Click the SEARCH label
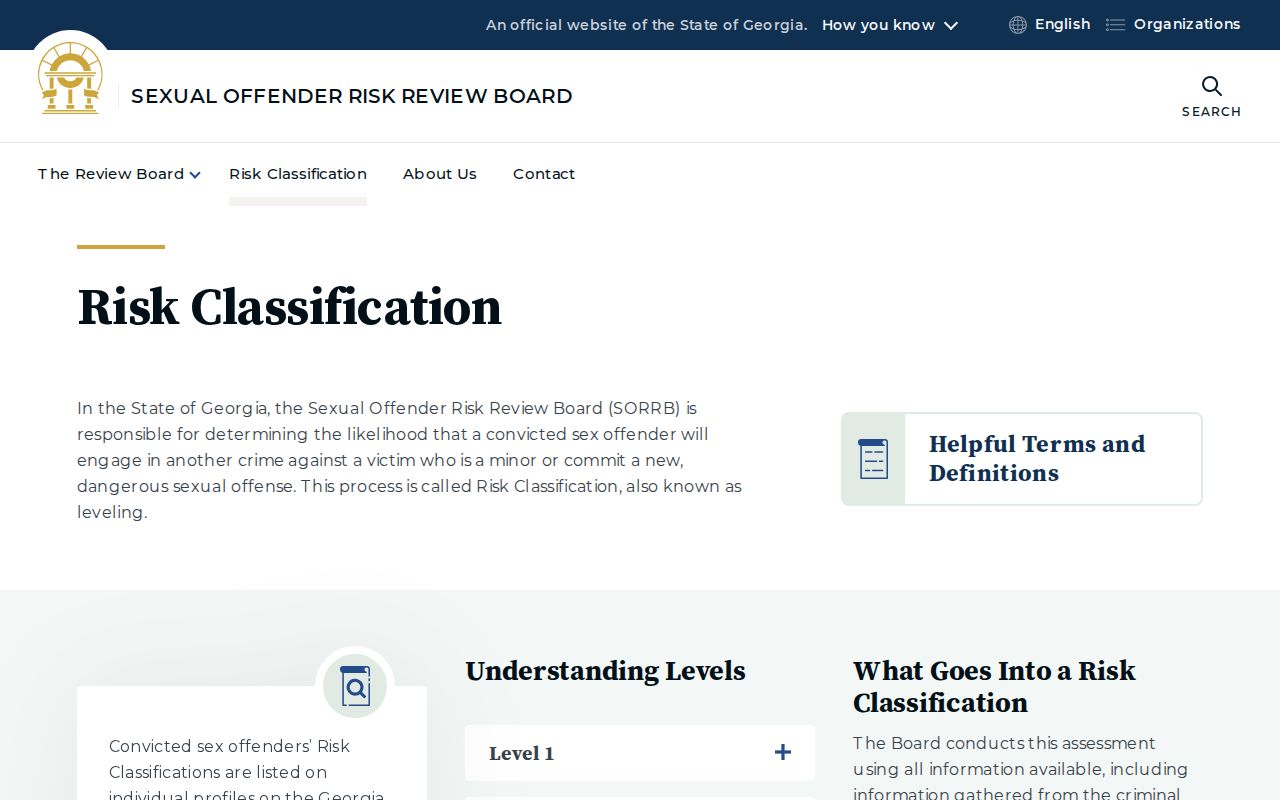This screenshot has height=800, width=1280. pos(1211,112)
